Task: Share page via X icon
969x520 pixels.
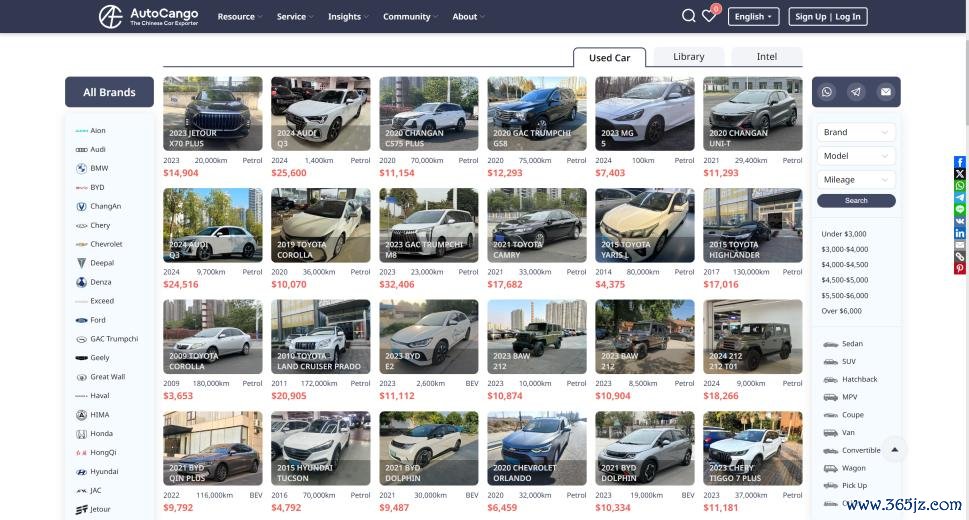Action: 960,174
